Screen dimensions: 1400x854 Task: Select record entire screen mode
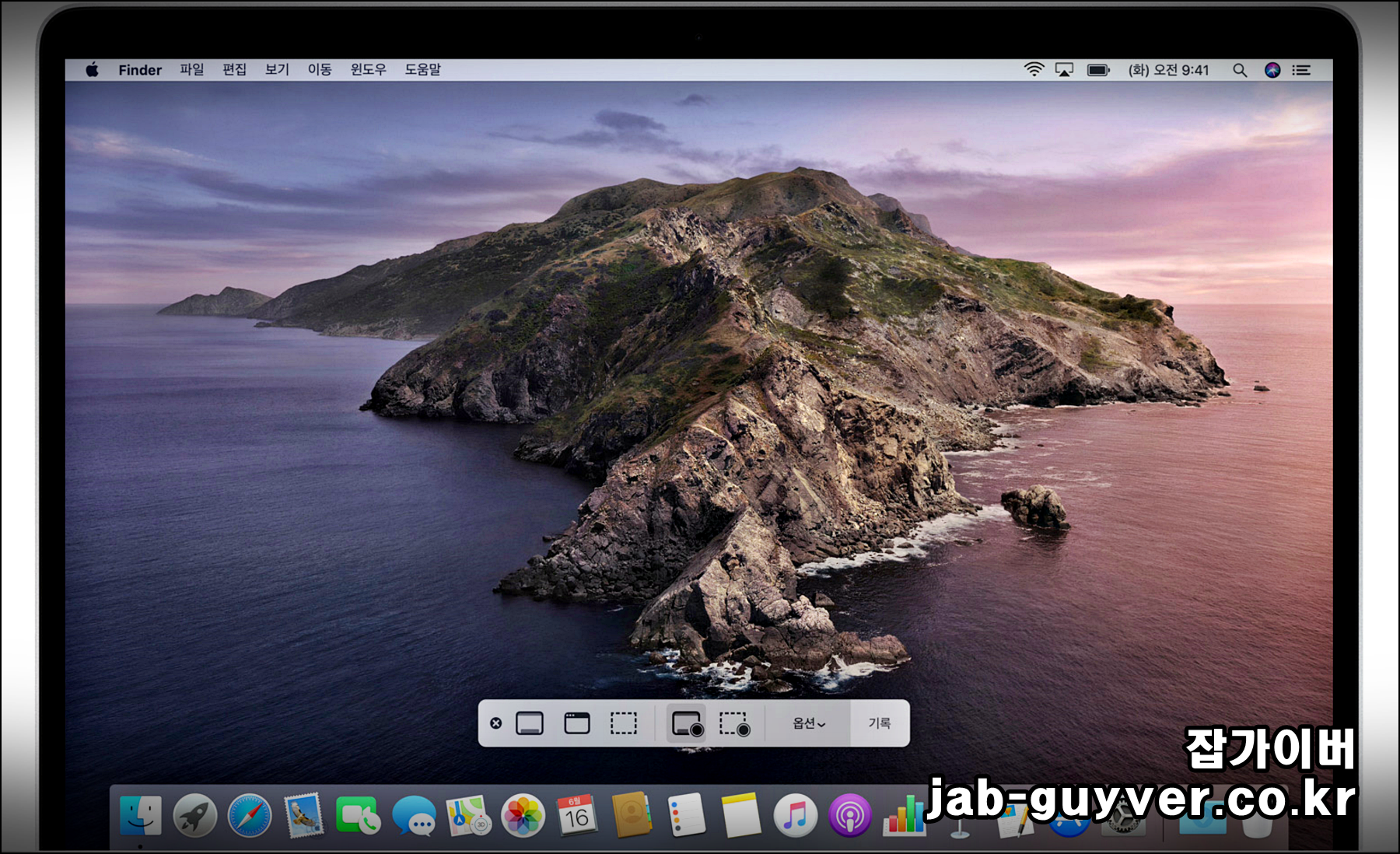(687, 723)
